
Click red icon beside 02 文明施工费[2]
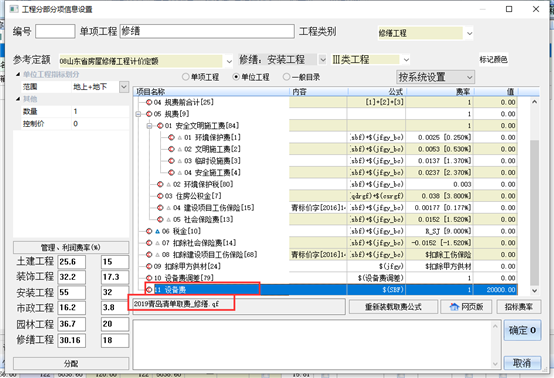pos(171,149)
